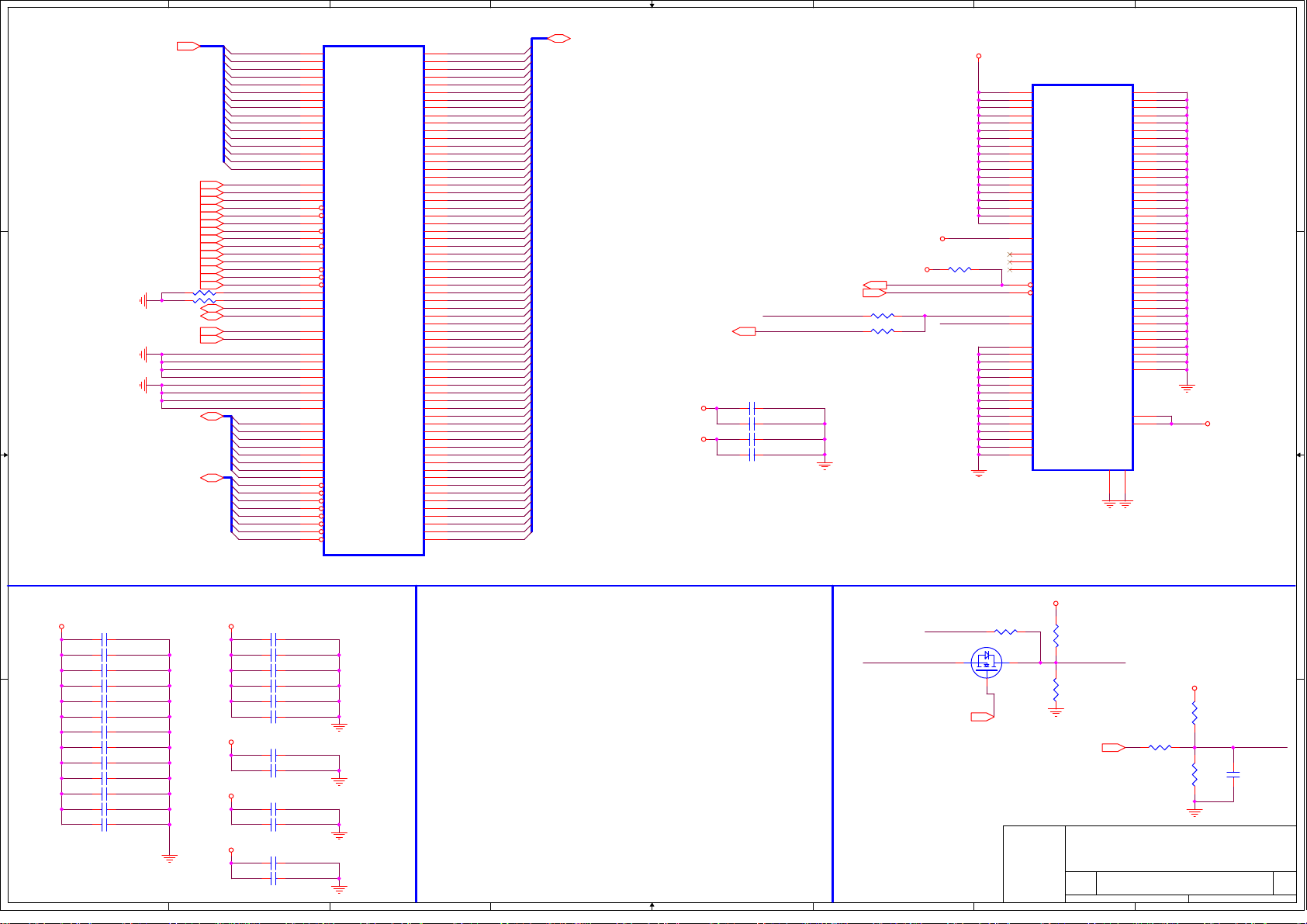Select the top capacitor in the four-capacitor middle group
Viewport: 1307px width, 924px height.
click(x=752, y=408)
